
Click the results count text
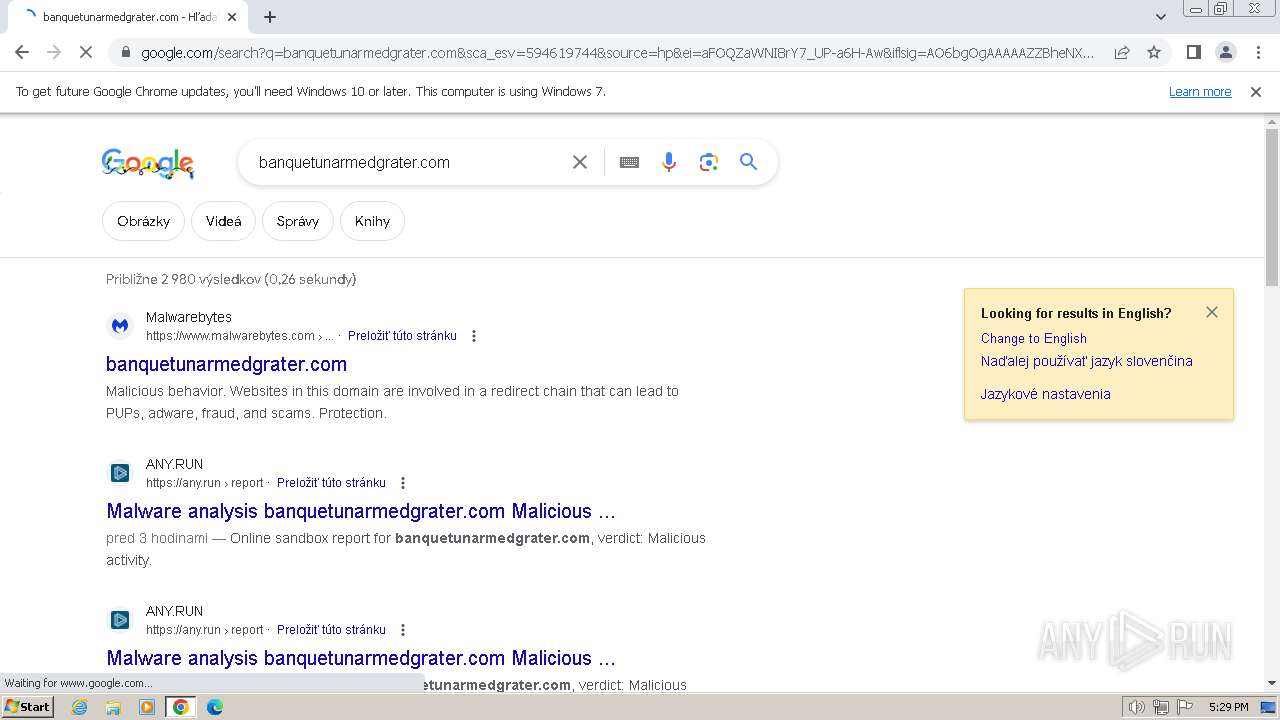click(x=231, y=279)
